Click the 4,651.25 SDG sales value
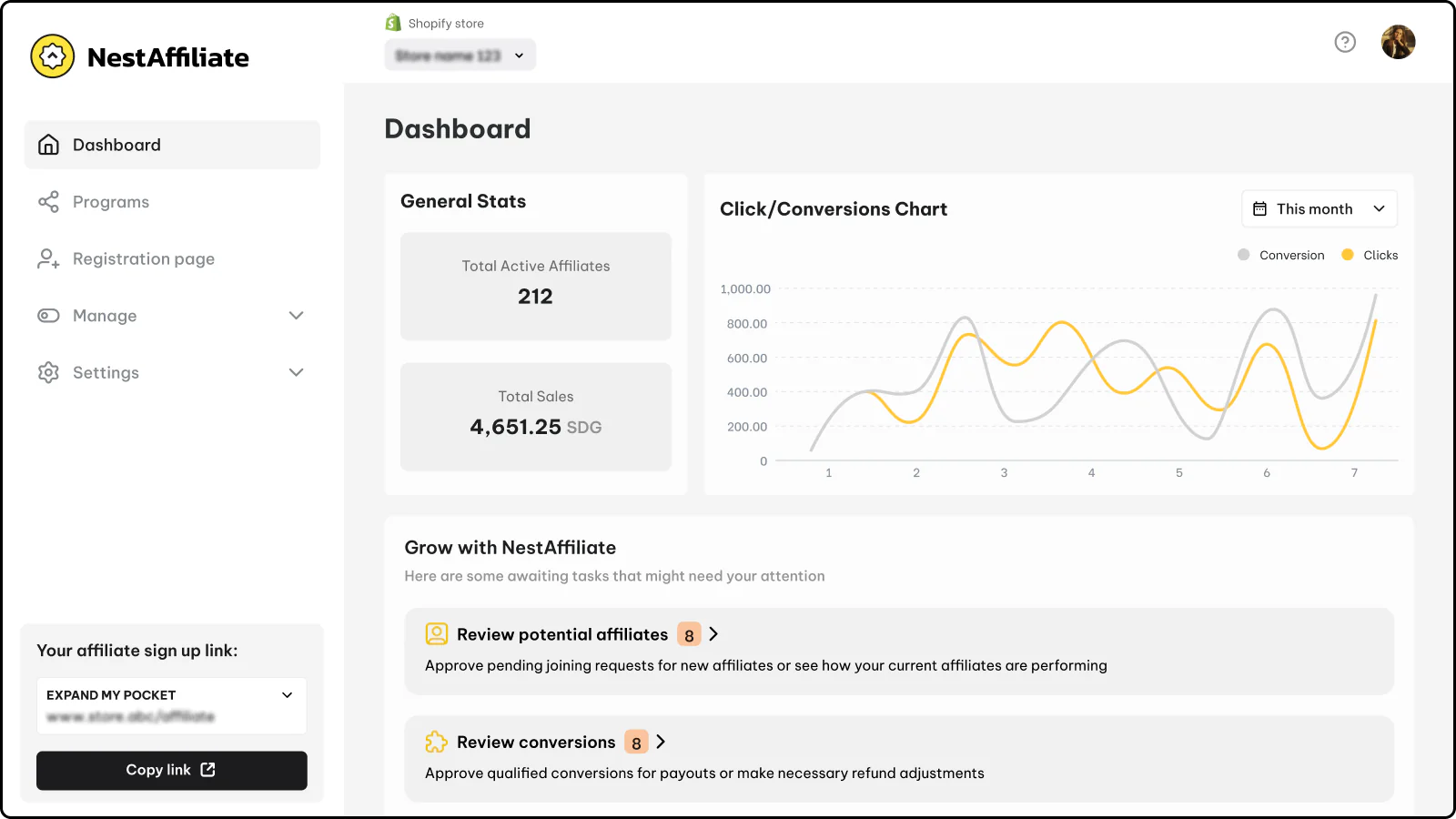The image size is (1456, 819). 536,427
